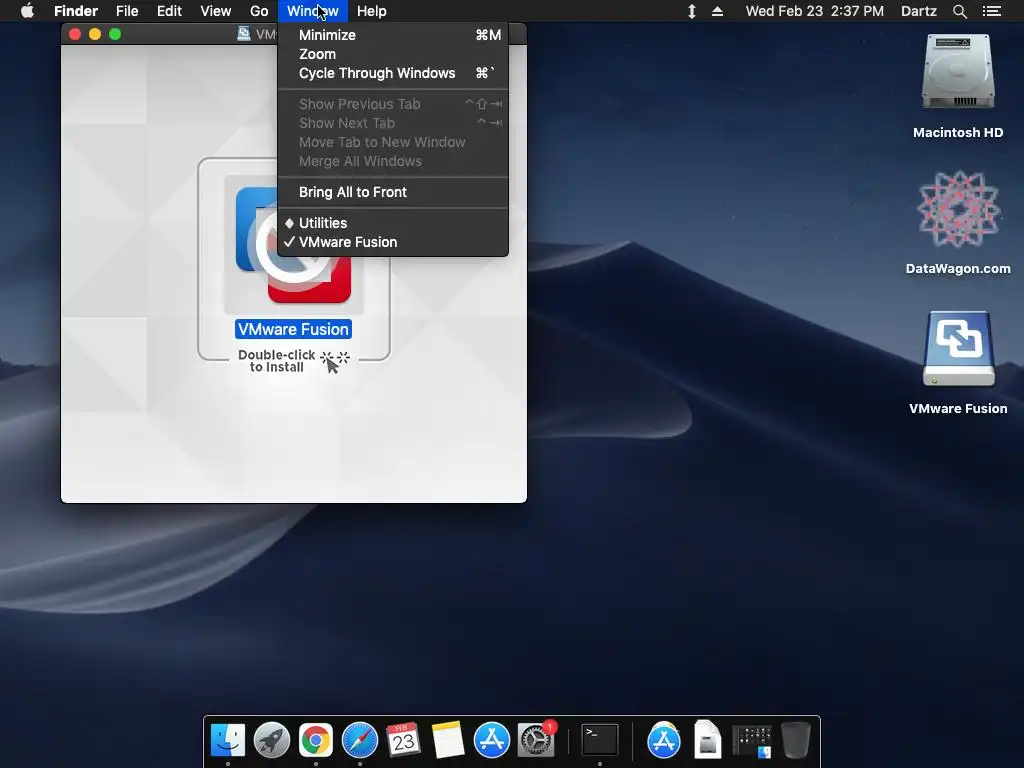The image size is (1024, 768).
Task: Launch Launchpad rocket from the Dock
Action: (272, 740)
